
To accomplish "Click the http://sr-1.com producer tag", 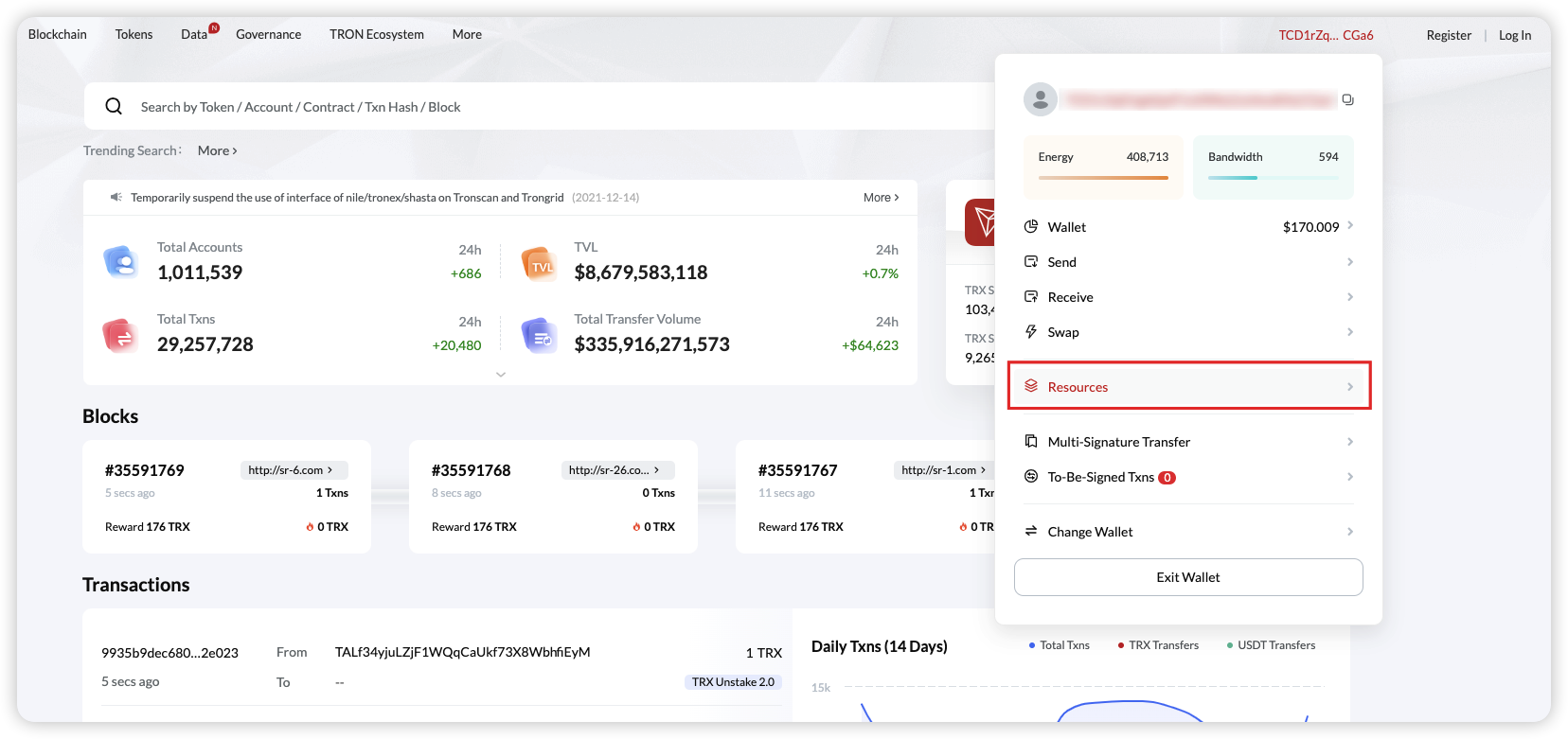I will (943, 469).
